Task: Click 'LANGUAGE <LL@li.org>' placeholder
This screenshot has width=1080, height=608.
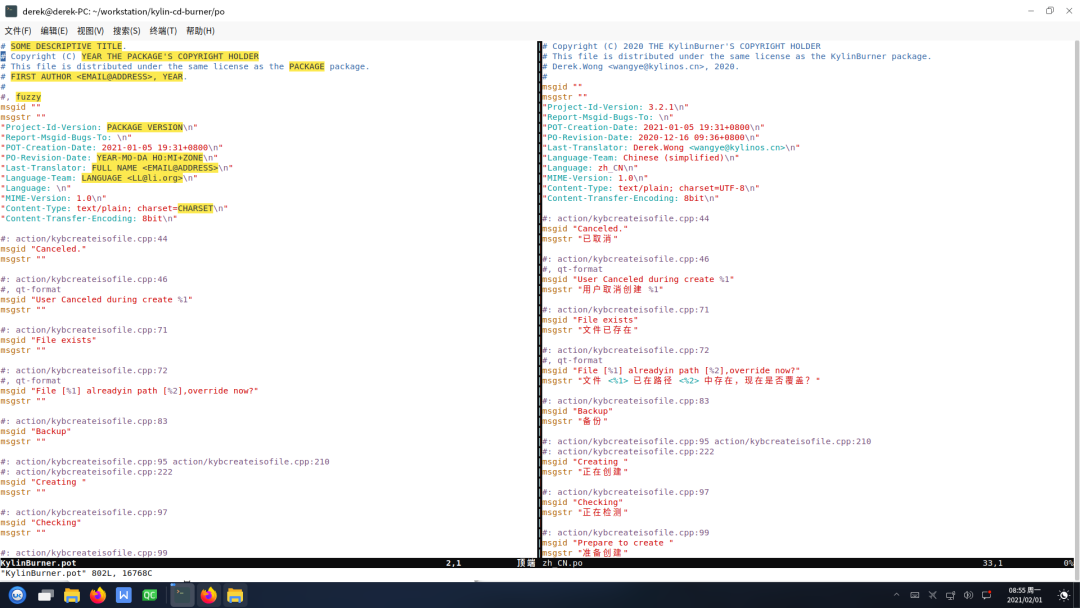Action: pos(132,178)
